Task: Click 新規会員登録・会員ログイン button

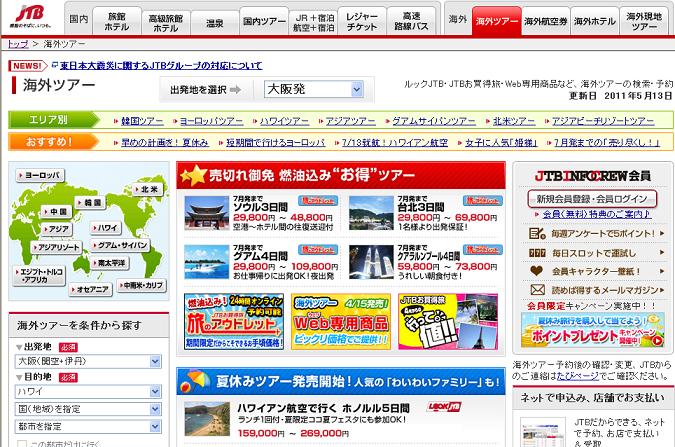Action: (592, 199)
